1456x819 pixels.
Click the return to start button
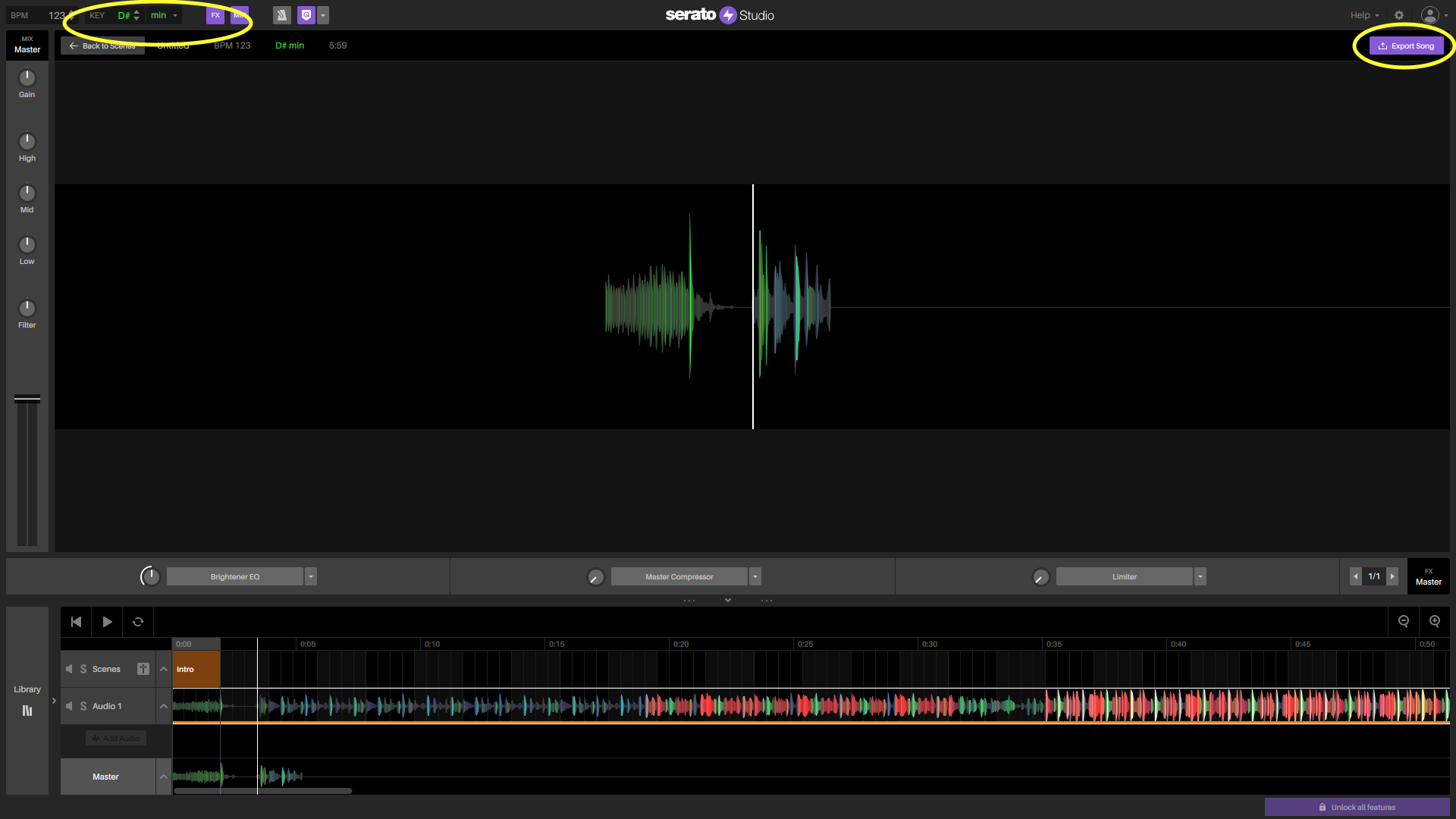(x=76, y=622)
